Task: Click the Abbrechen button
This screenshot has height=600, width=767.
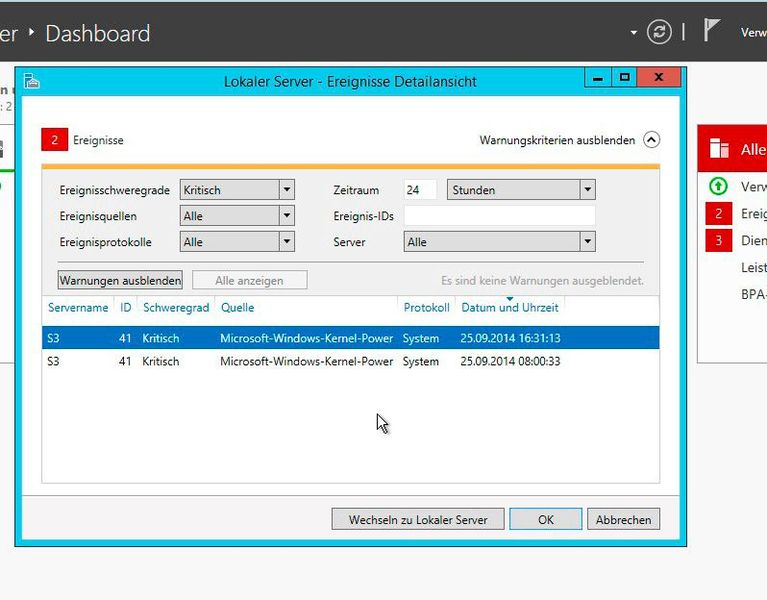Action: click(x=623, y=519)
